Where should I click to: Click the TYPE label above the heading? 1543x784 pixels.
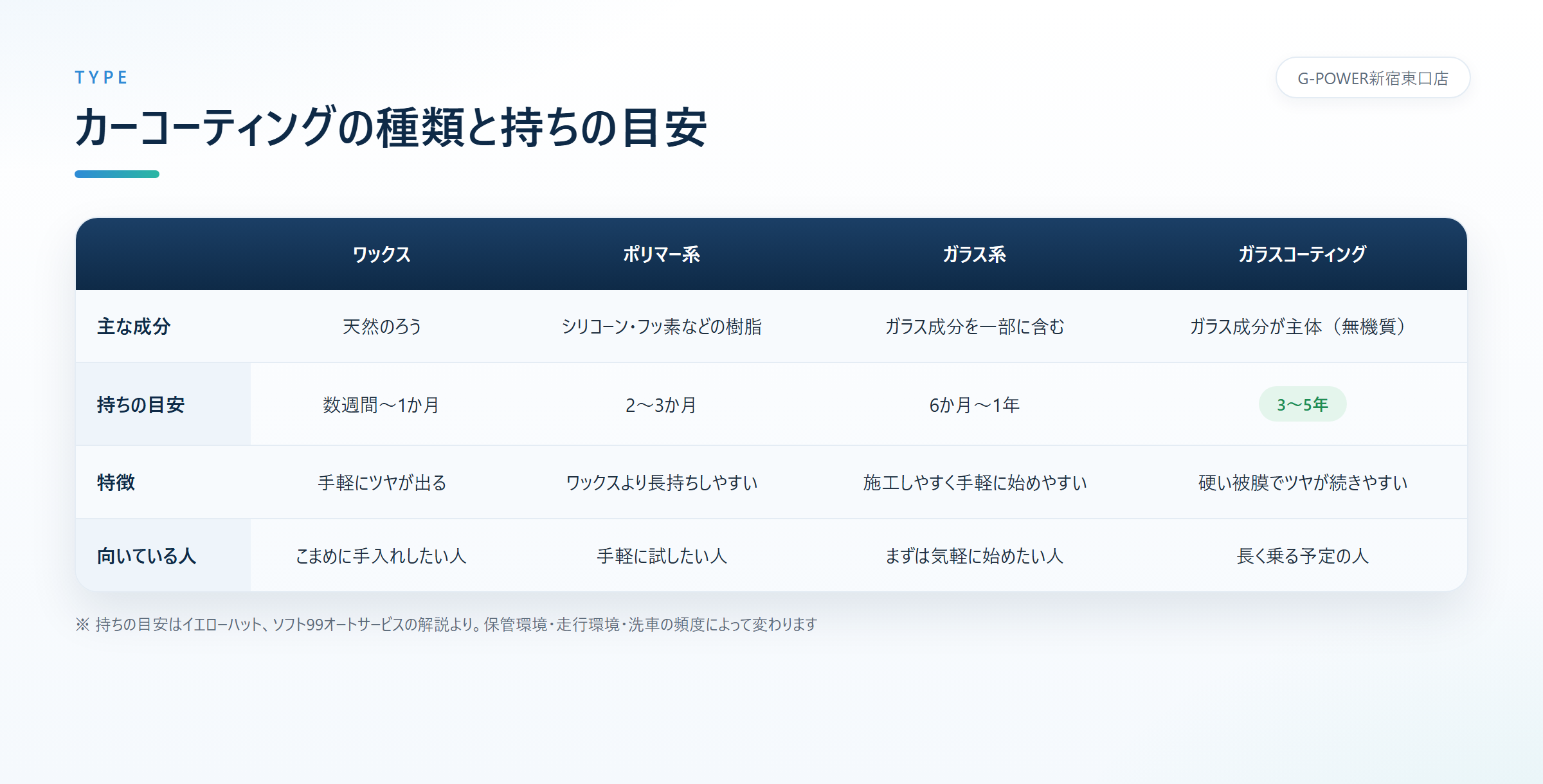pos(101,78)
